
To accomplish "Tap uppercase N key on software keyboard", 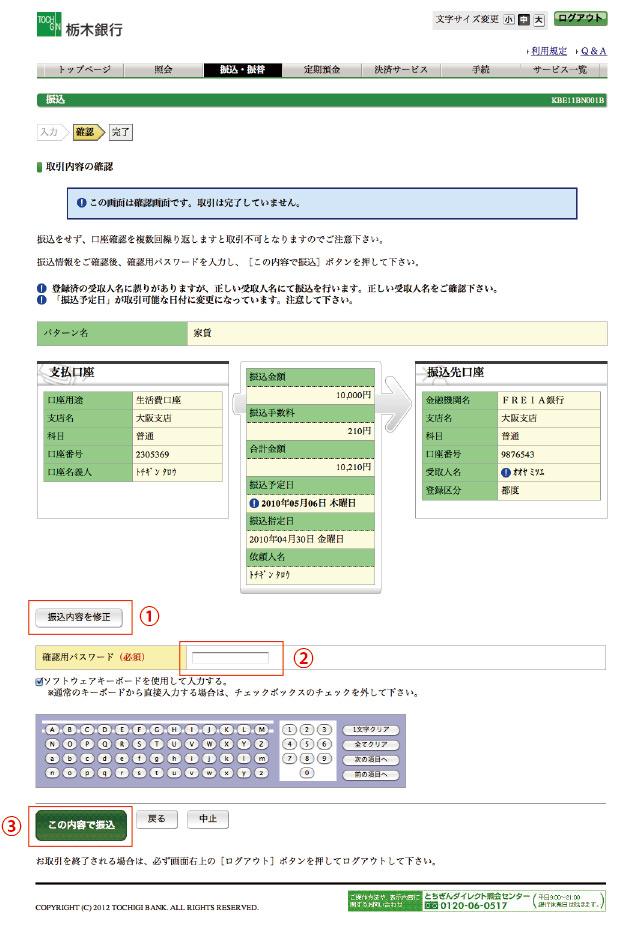I will click(x=53, y=744).
